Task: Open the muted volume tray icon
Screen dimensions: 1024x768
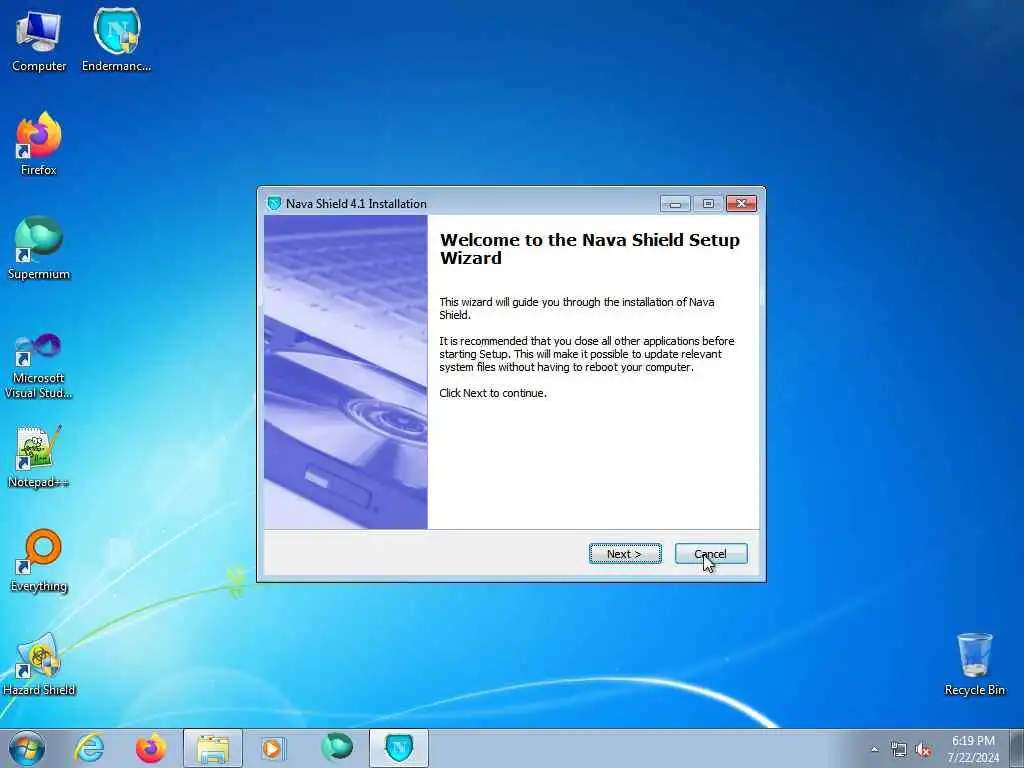Action: point(923,750)
